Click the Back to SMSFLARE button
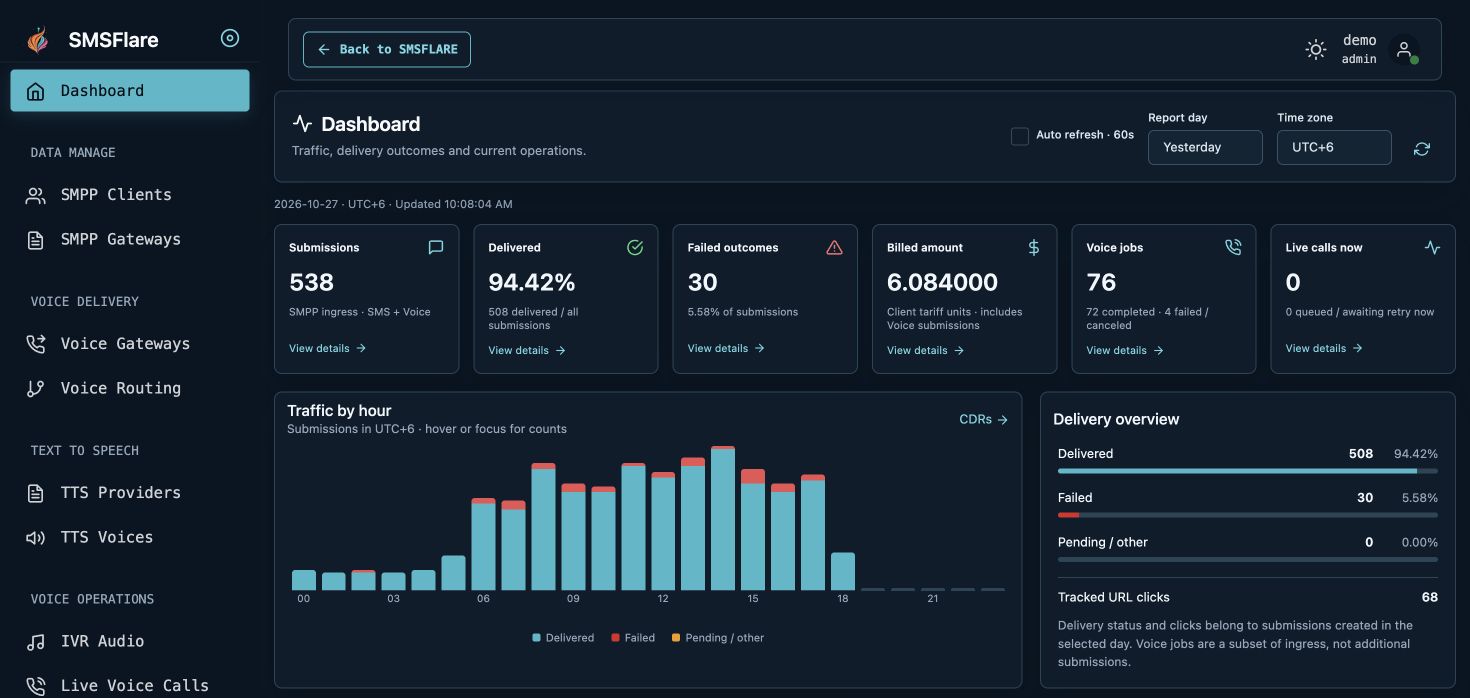This screenshot has width=1470, height=698. click(x=387, y=49)
